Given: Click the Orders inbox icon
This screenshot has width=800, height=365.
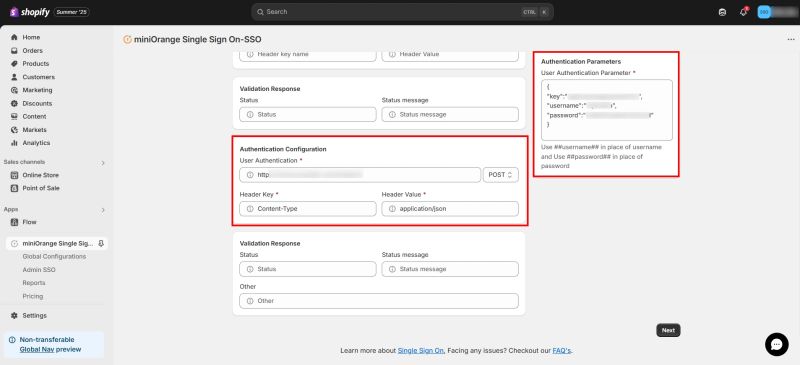Looking at the screenshot, I should coord(14,51).
